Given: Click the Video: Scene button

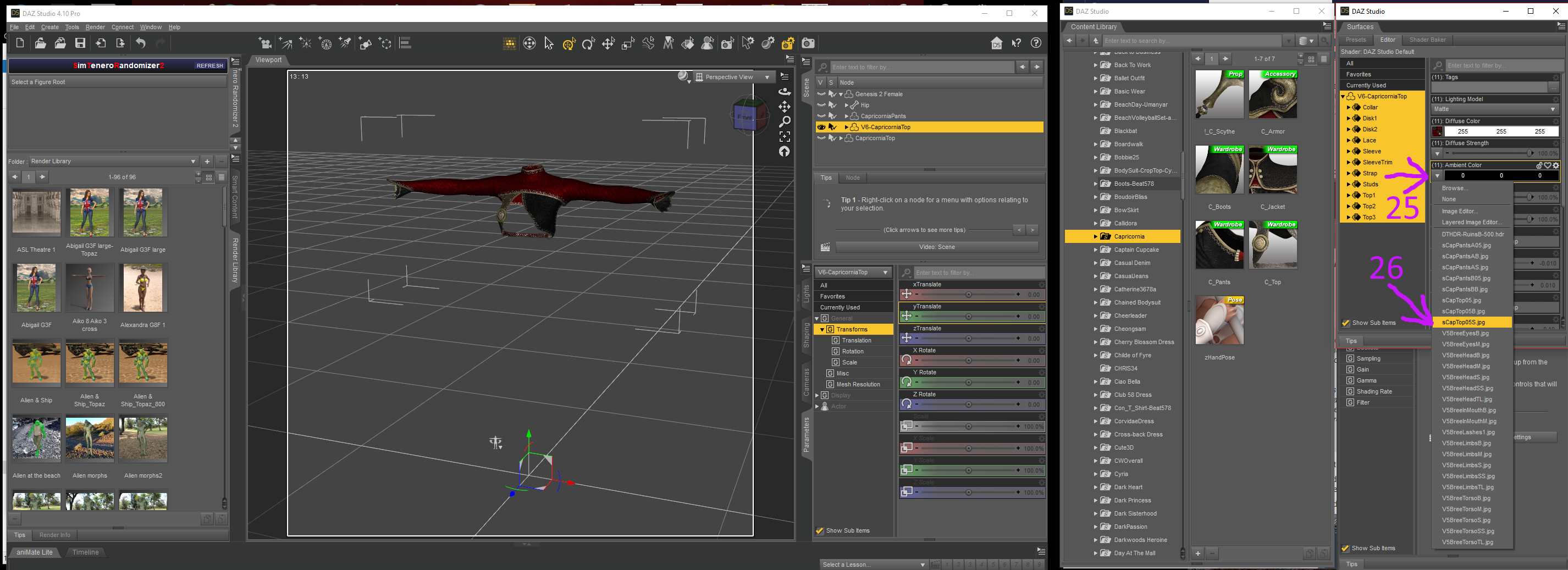Looking at the screenshot, I should (936, 247).
